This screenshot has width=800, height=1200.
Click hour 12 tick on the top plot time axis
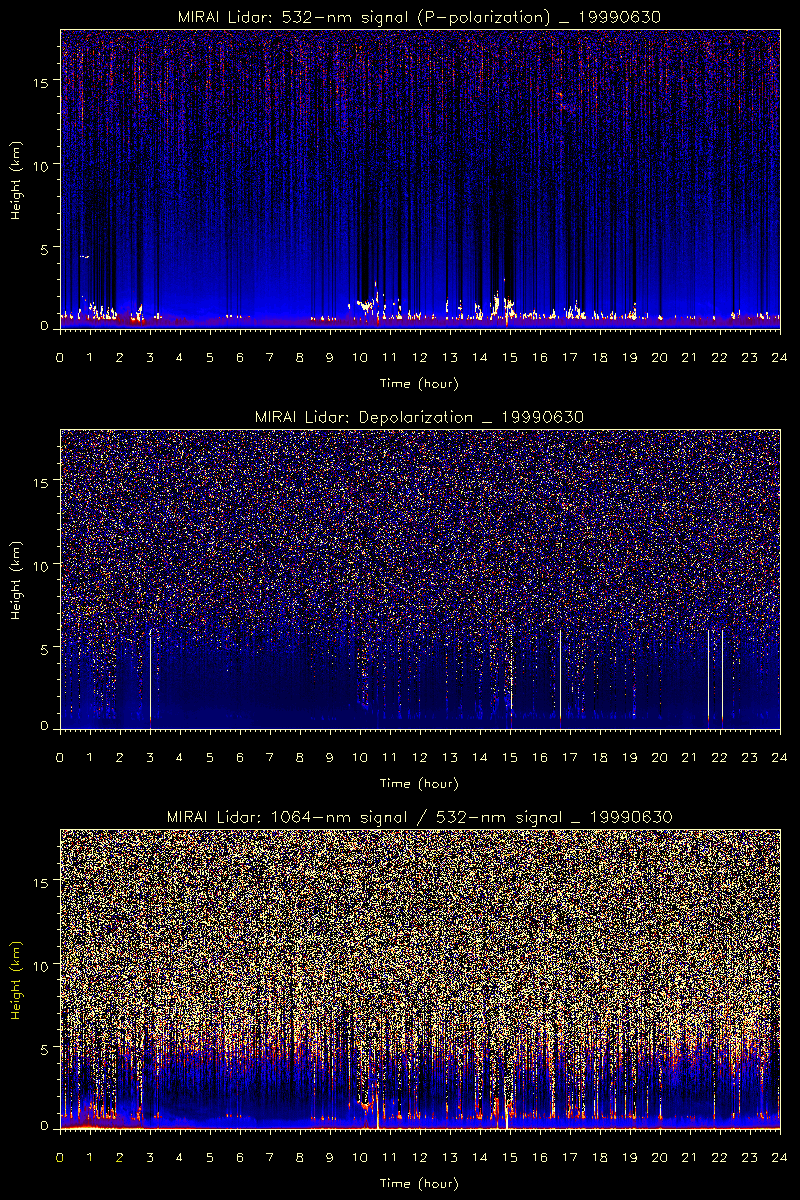point(420,357)
